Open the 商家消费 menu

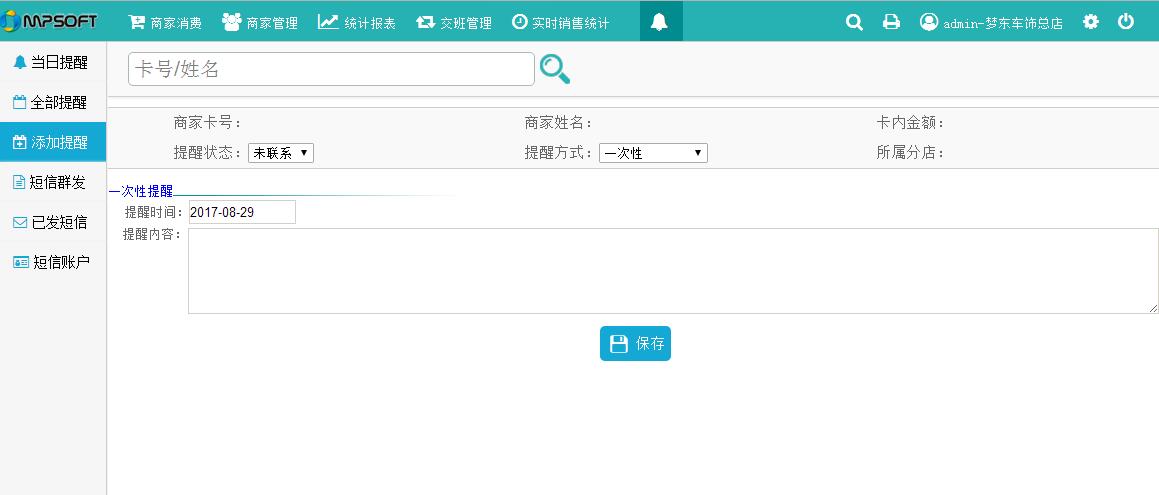click(x=165, y=22)
